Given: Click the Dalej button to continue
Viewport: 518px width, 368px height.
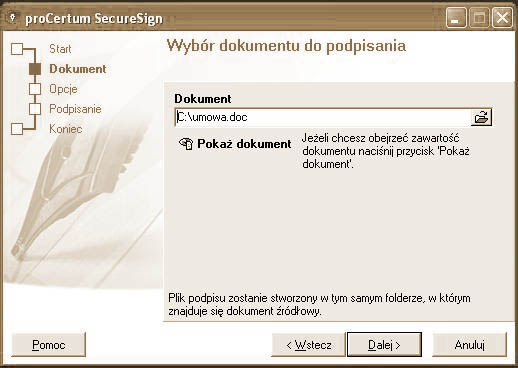Looking at the screenshot, I should pyautogui.click(x=384, y=344).
